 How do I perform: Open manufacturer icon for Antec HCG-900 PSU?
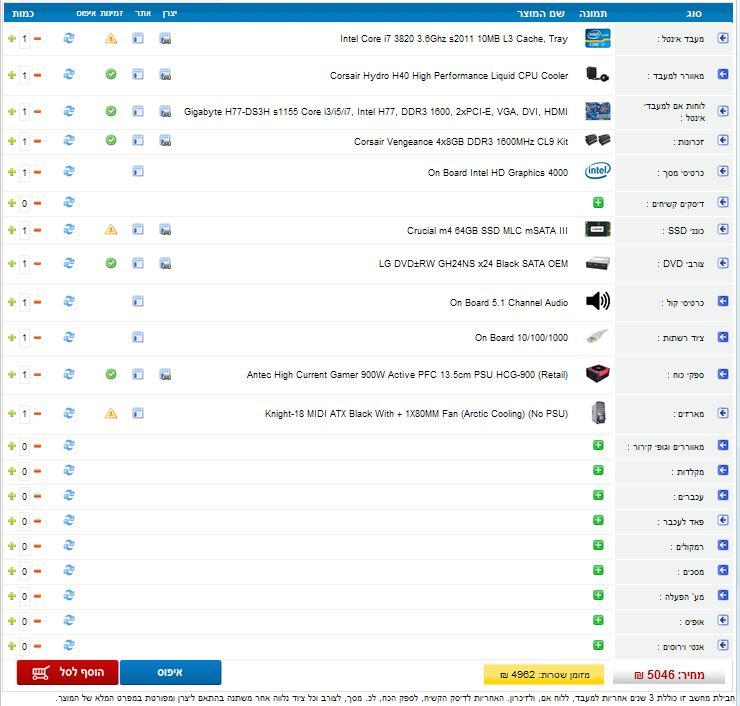click(165, 375)
